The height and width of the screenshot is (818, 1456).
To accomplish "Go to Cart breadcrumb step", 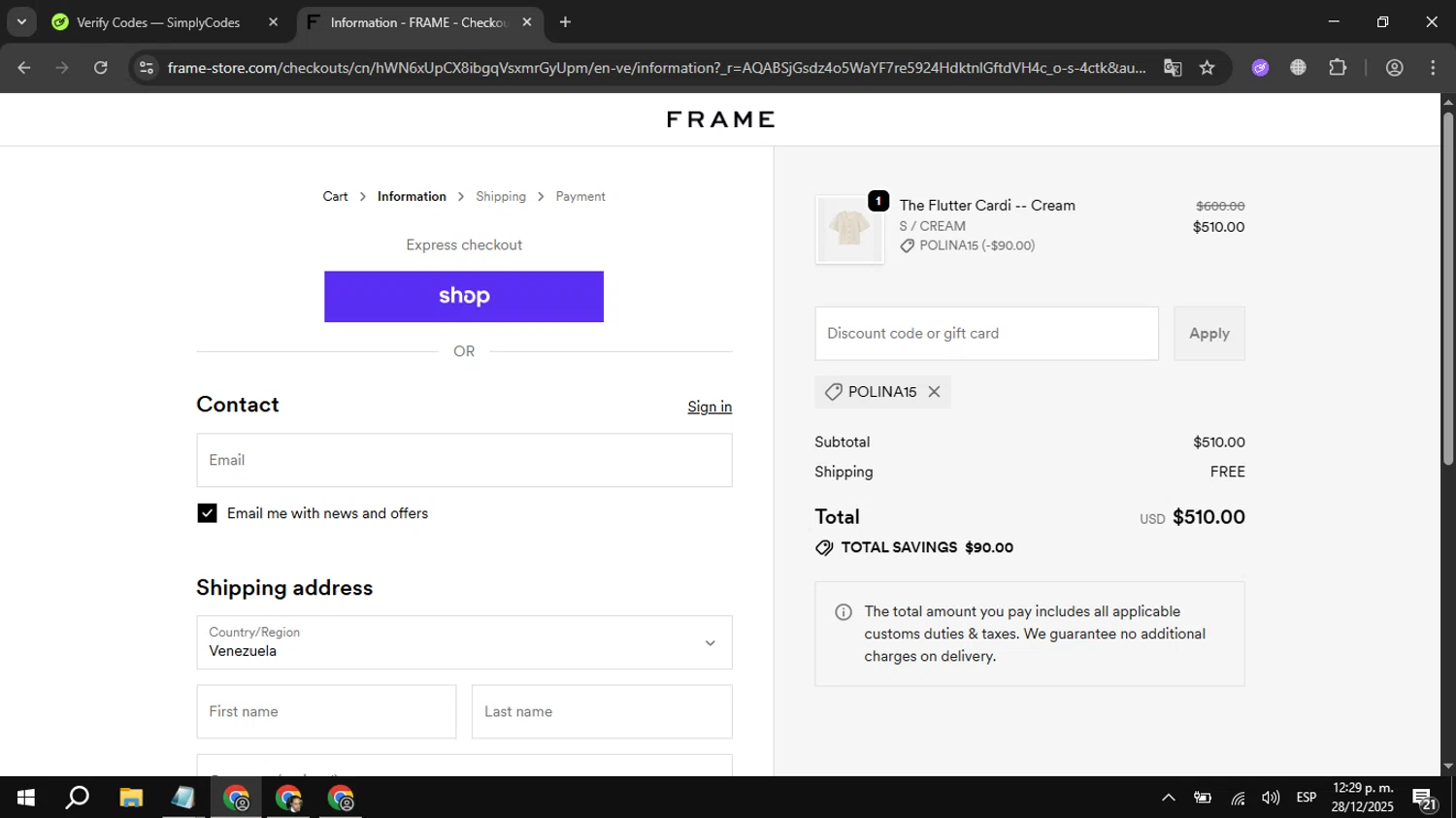I will coord(335,196).
